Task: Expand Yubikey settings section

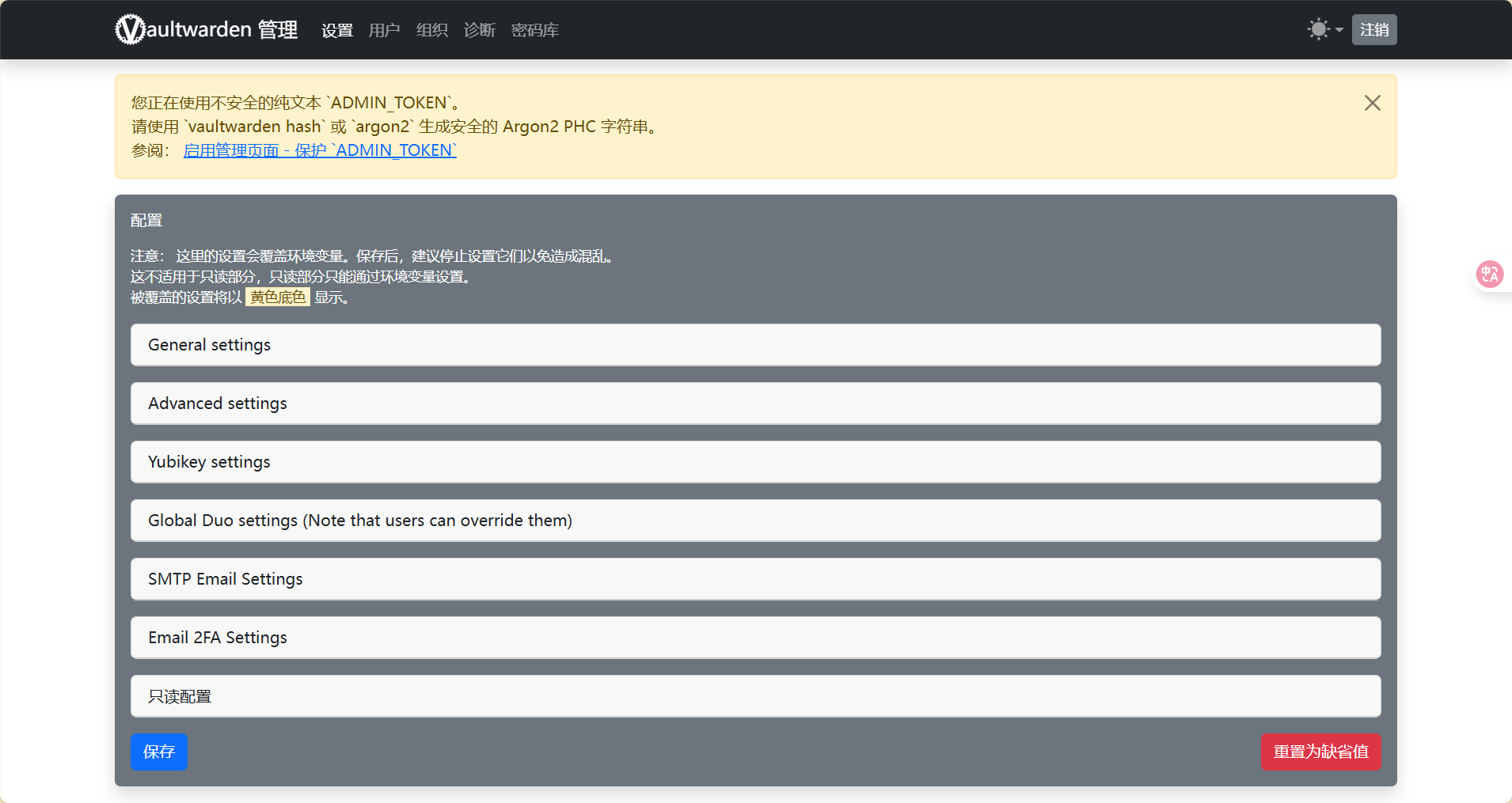Action: click(x=755, y=462)
